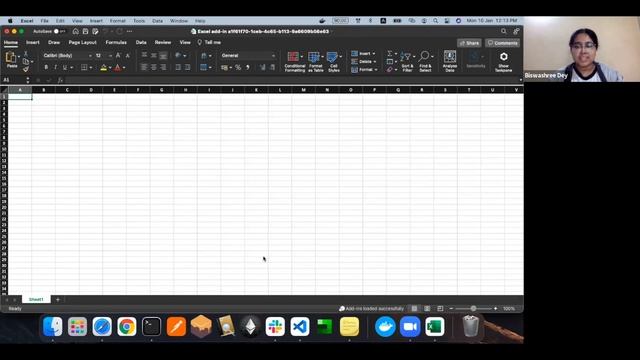
Task: Add a new sheet with plus button
Action: coord(58,300)
